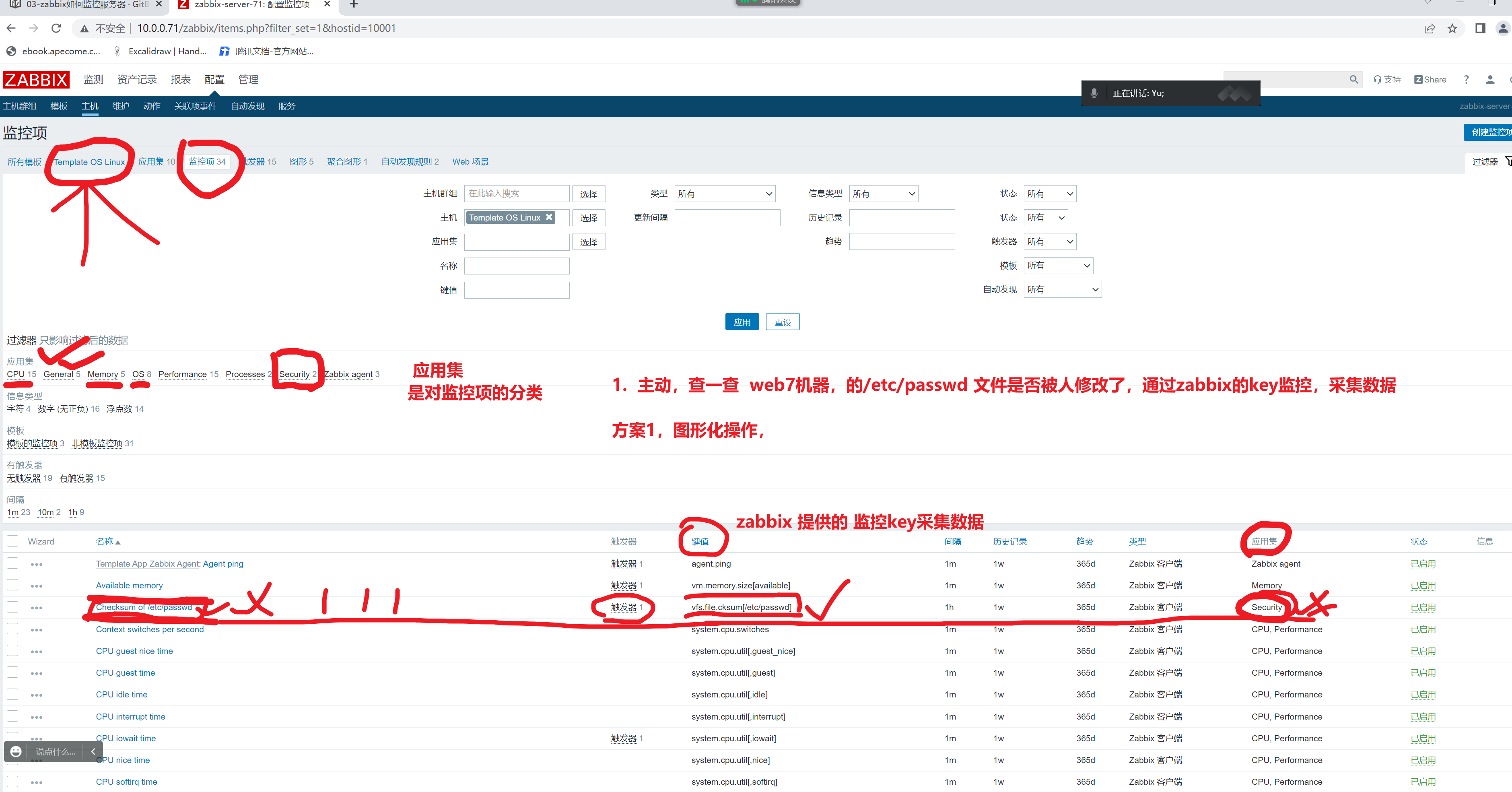Open the 类型 dropdown in filter
The image size is (1512, 792).
[x=724, y=194]
